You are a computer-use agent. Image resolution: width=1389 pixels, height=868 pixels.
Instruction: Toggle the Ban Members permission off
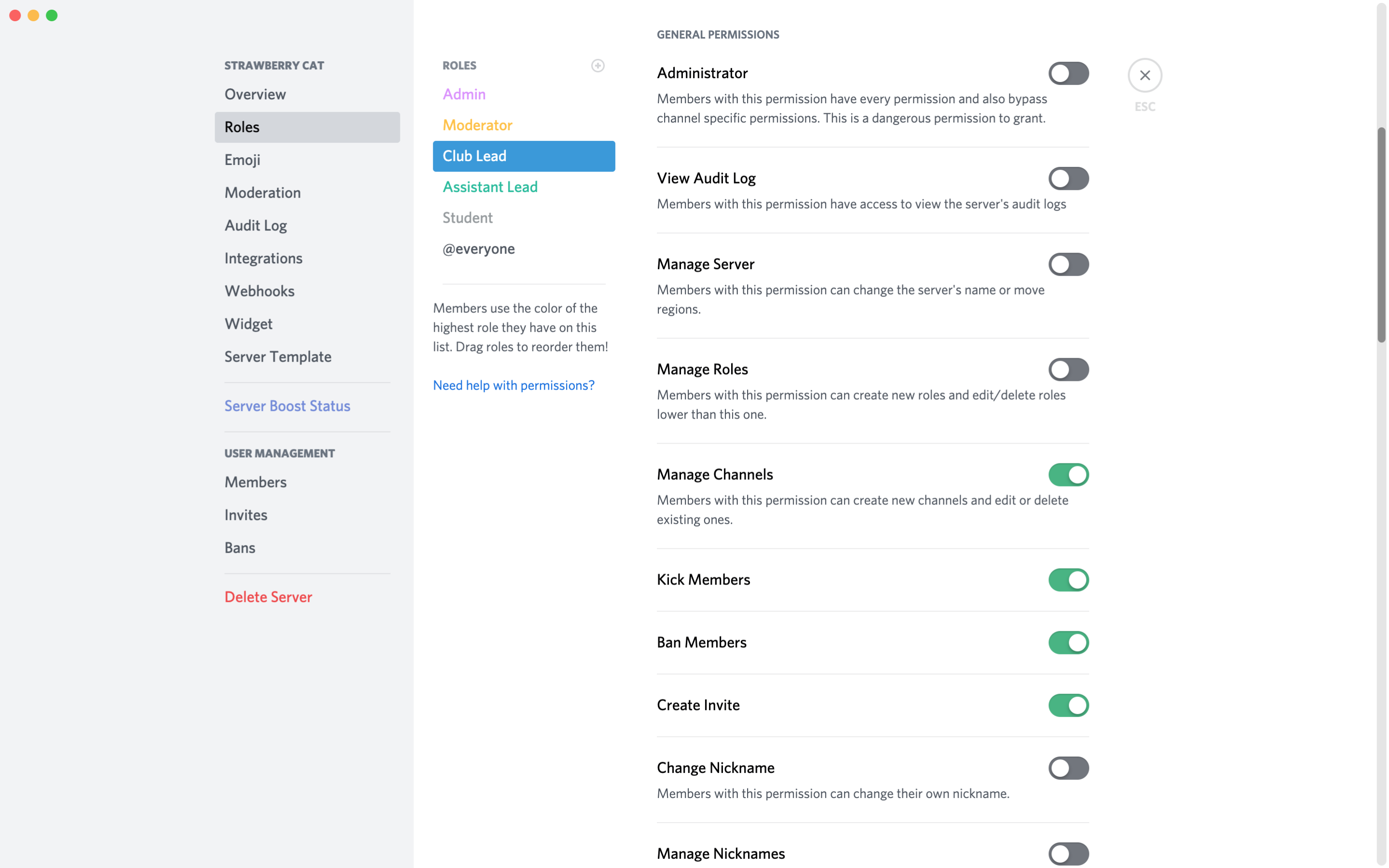click(x=1068, y=642)
